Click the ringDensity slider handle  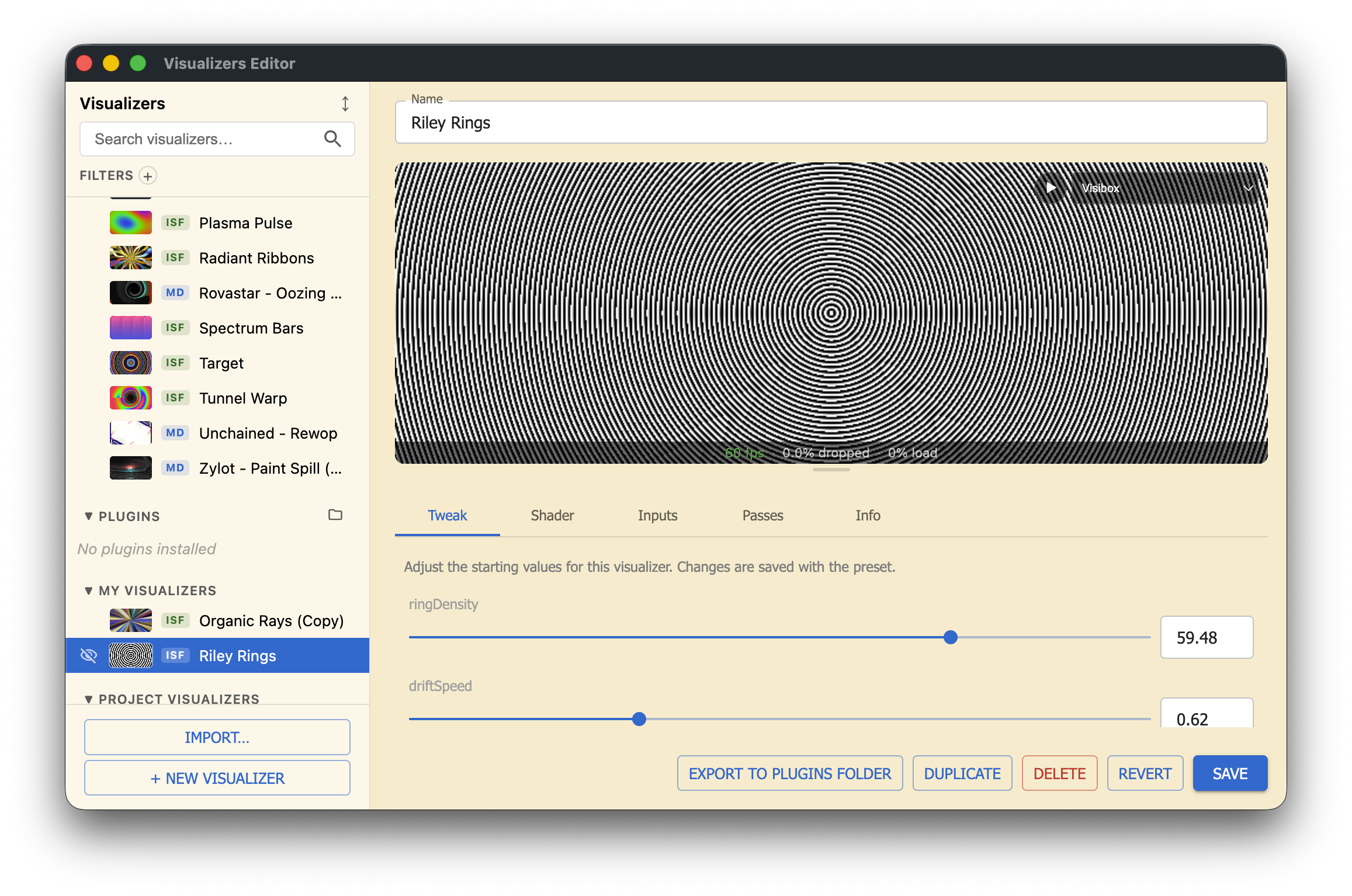click(951, 637)
